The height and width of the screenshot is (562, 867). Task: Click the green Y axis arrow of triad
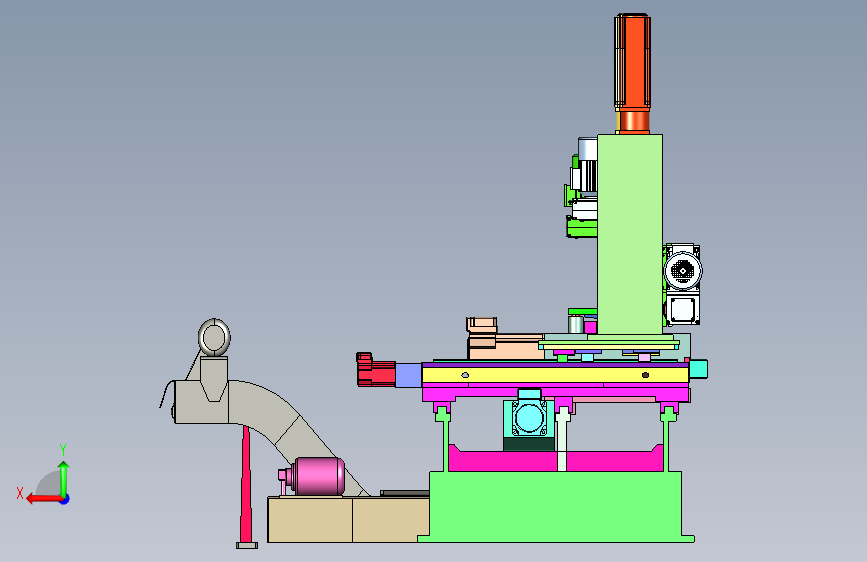(64, 480)
